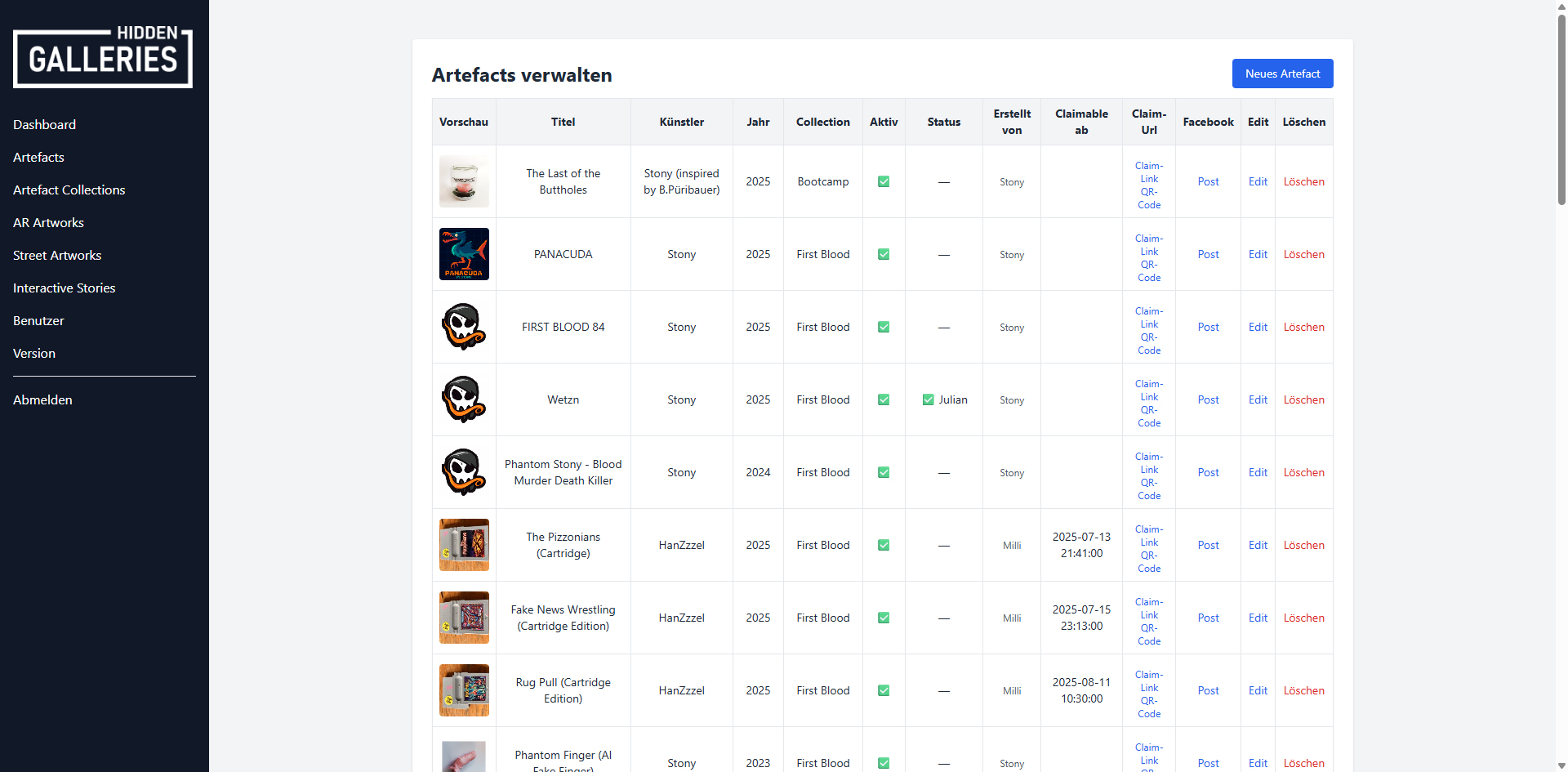Open the PANACUDA preview thumbnail

point(464,254)
